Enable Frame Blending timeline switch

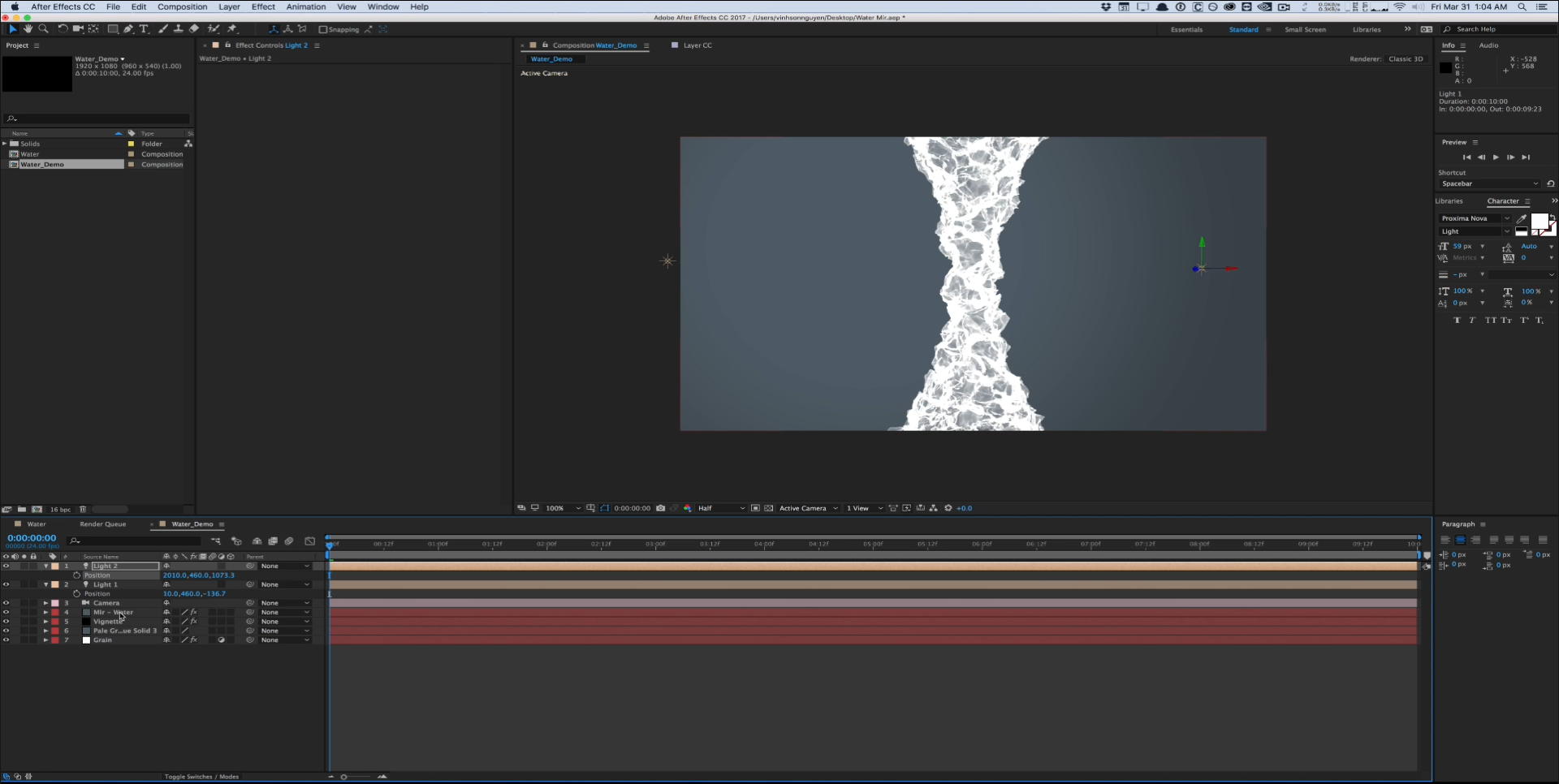[x=274, y=541]
